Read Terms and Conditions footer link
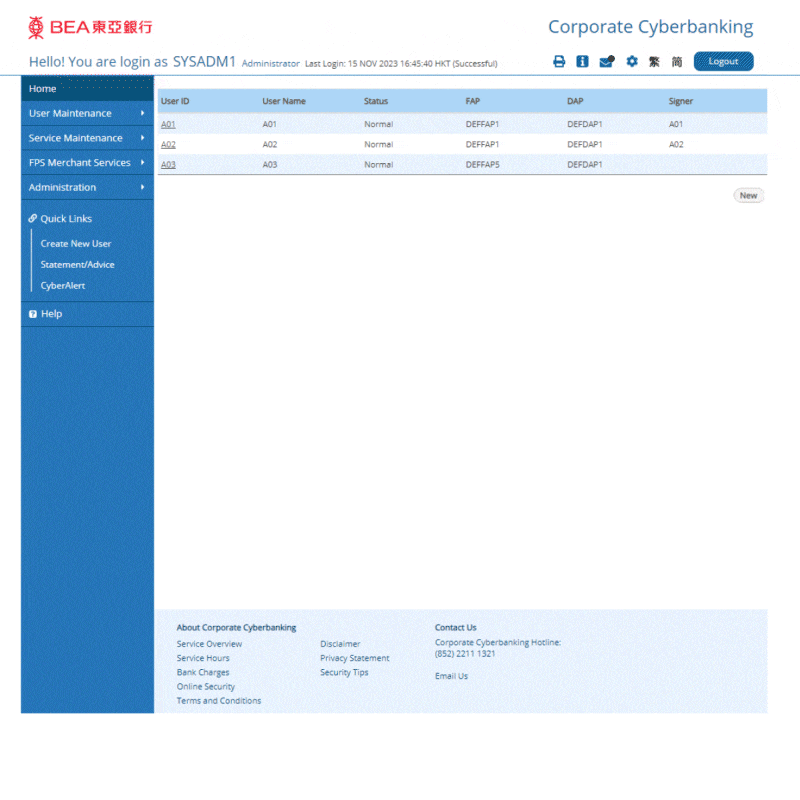The image size is (800, 800). point(219,701)
